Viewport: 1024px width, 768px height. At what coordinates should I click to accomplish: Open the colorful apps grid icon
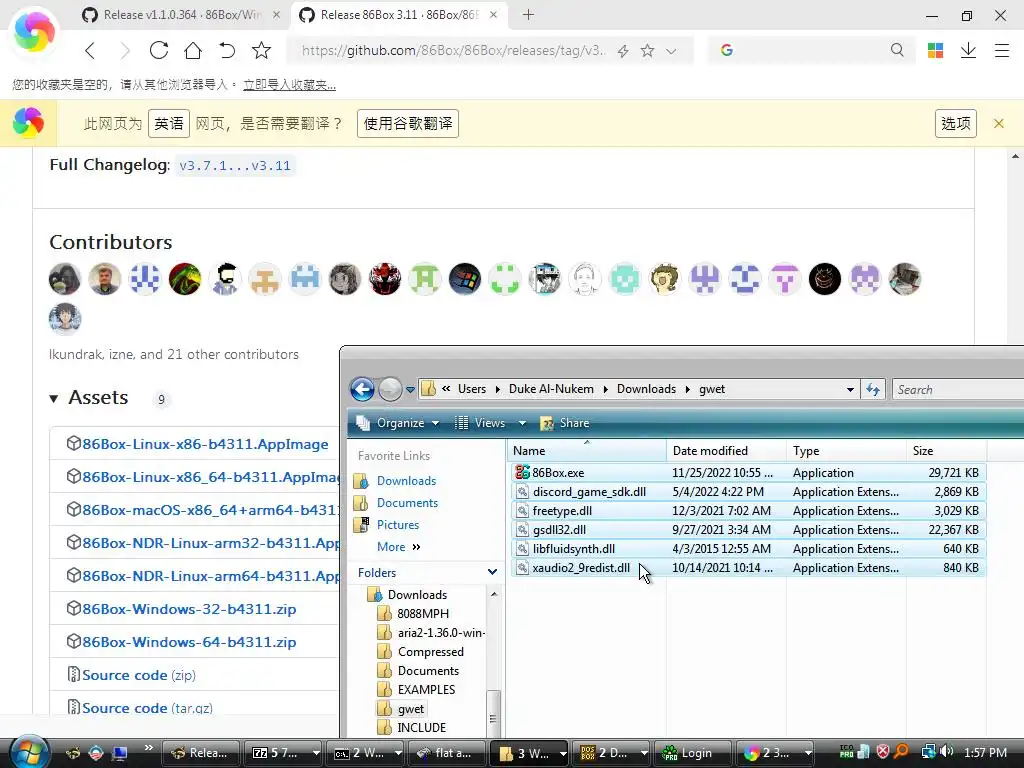935,50
